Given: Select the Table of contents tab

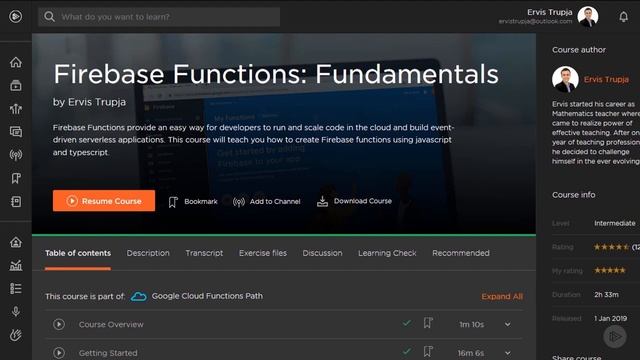Looking at the screenshot, I should (x=78, y=253).
